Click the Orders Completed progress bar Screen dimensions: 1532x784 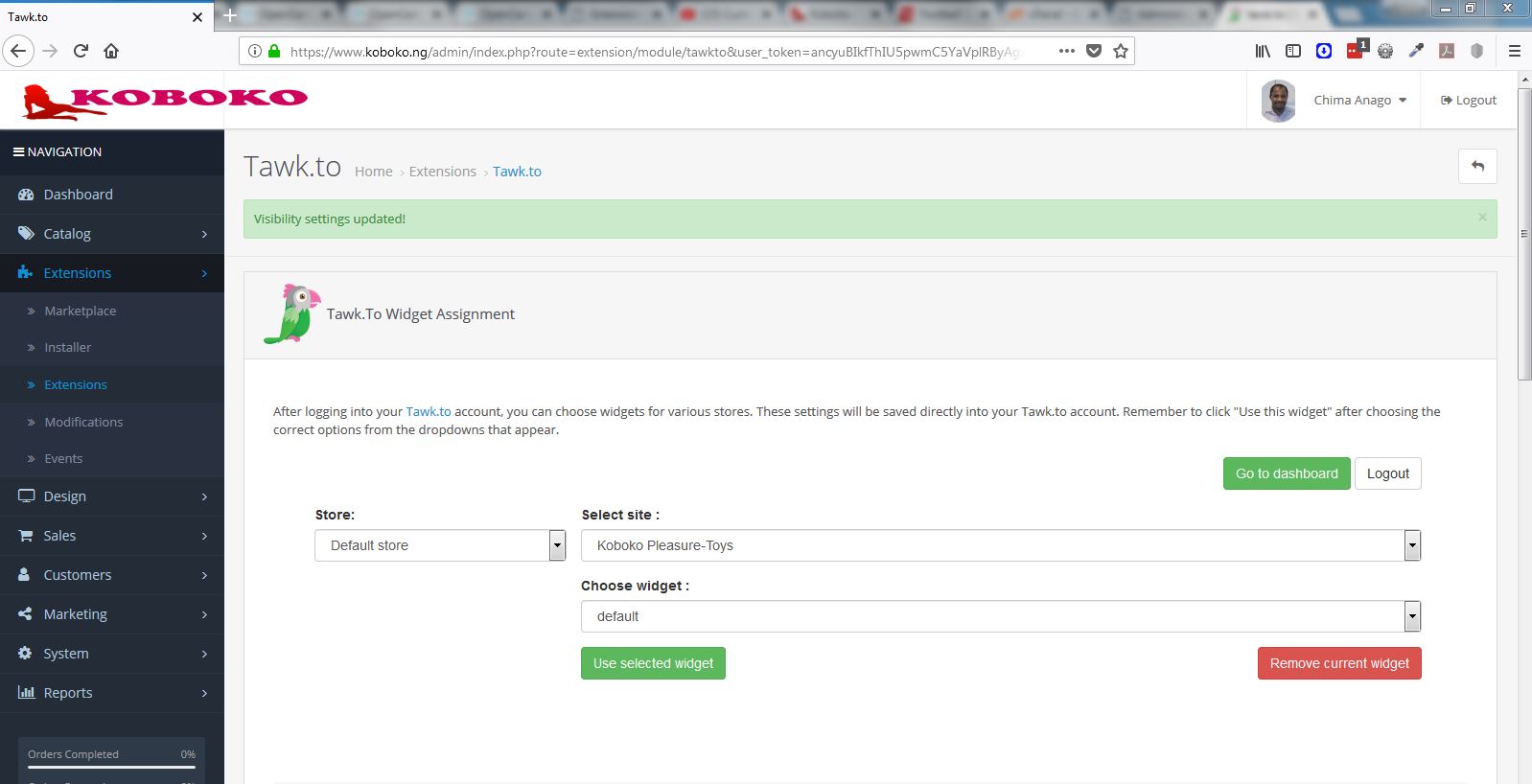pyautogui.click(x=111, y=767)
